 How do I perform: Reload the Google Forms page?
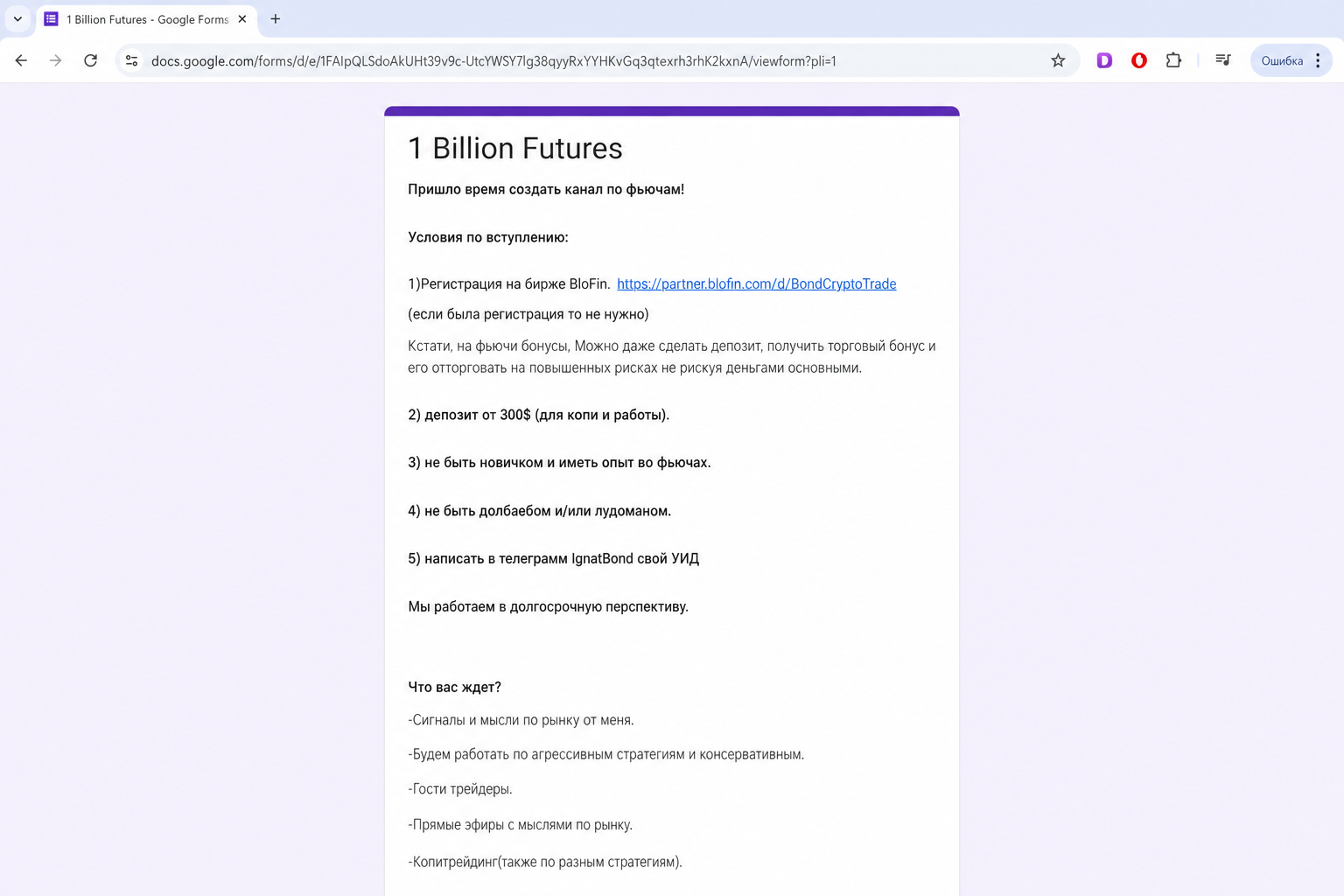(x=90, y=60)
